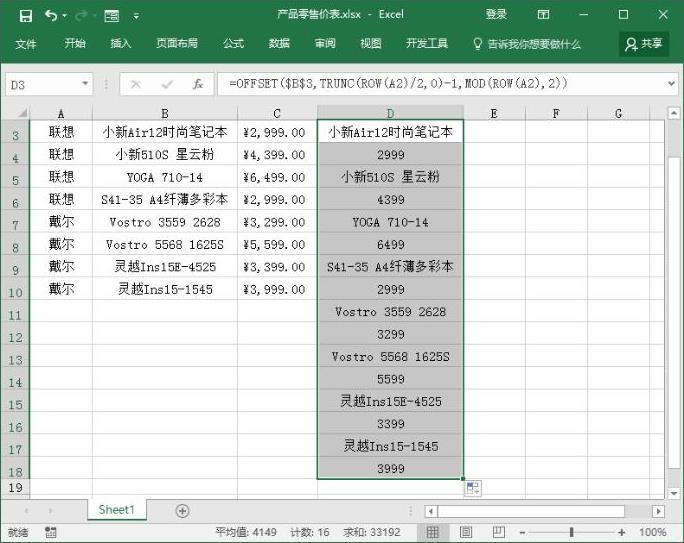This screenshot has width=684, height=543.
Task: Click the form icon in quick access toolbar
Action: pos(112,17)
